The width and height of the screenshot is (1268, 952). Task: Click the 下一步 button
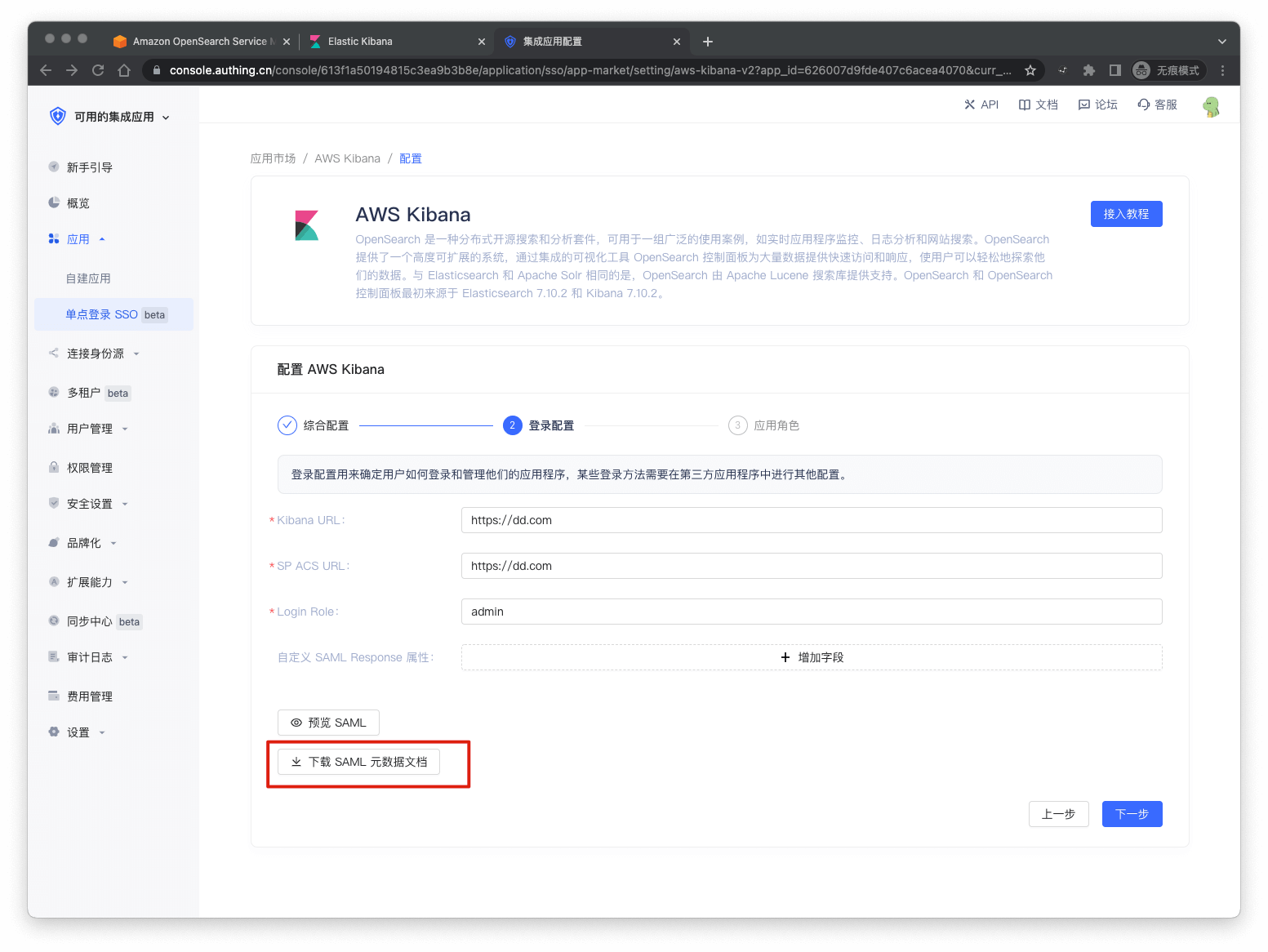[x=1132, y=814]
